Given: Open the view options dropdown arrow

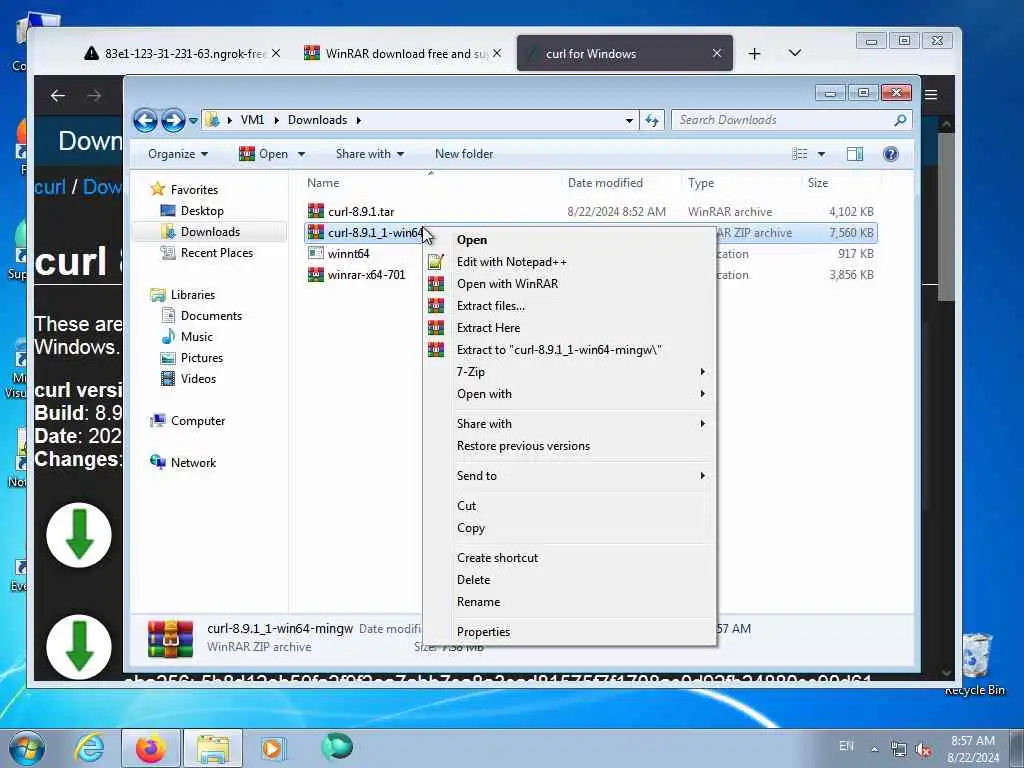Looking at the screenshot, I should click(x=821, y=154).
